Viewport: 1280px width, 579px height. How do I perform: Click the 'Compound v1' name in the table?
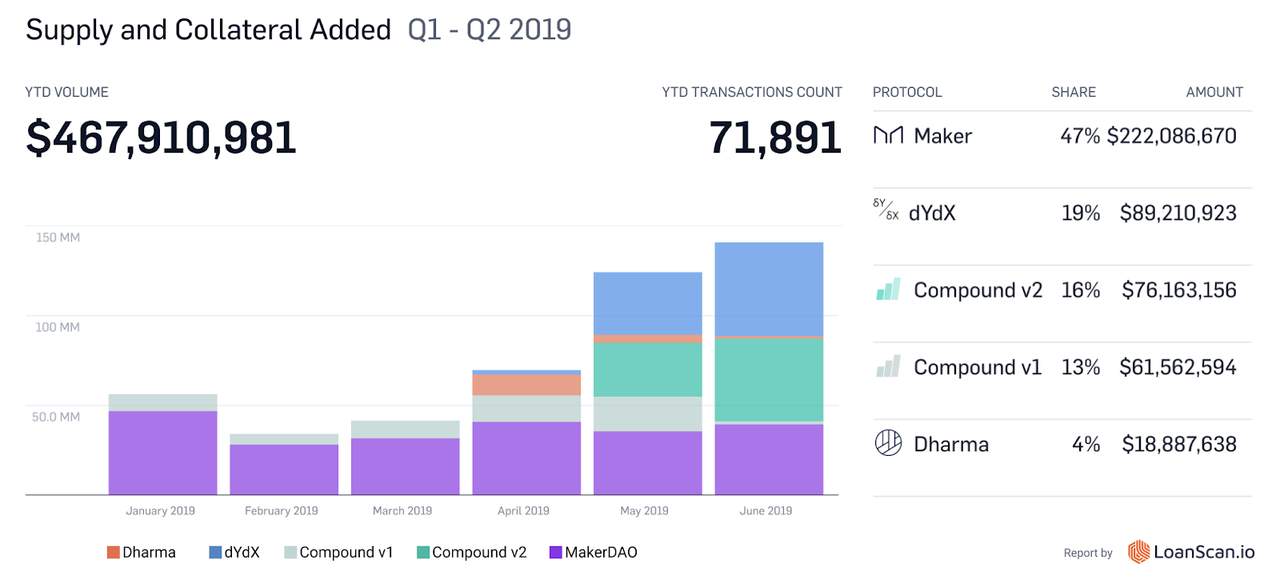click(x=977, y=367)
